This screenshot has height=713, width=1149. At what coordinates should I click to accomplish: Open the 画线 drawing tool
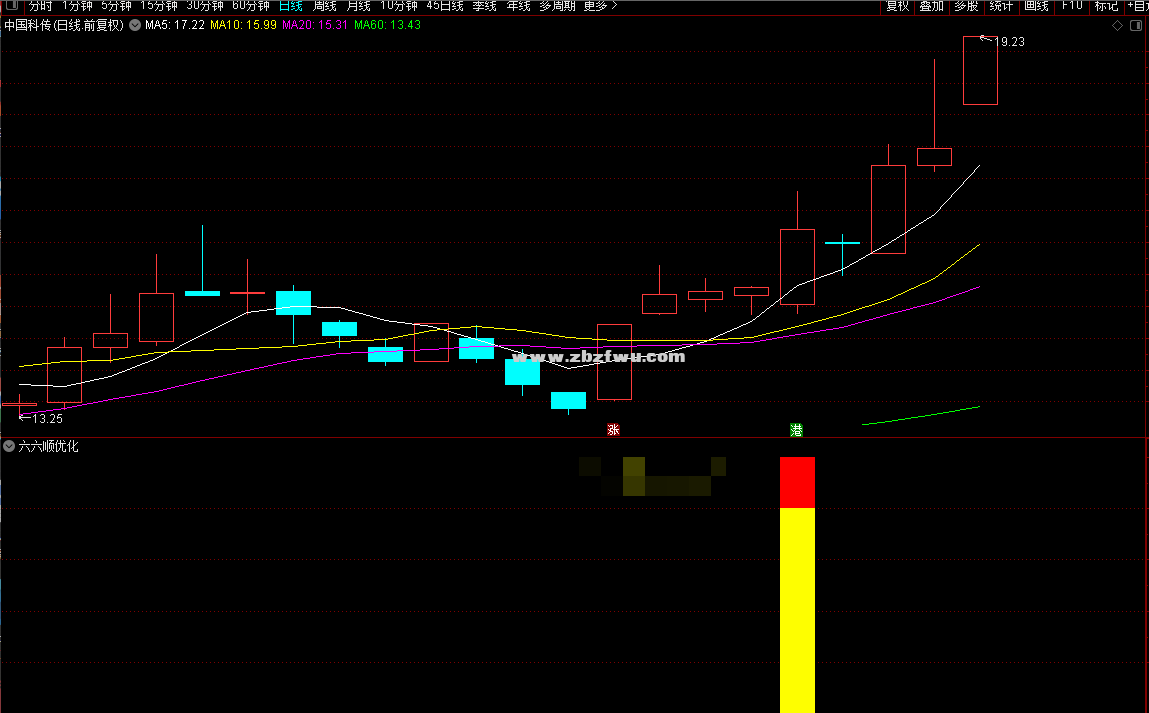pos(1036,6)
